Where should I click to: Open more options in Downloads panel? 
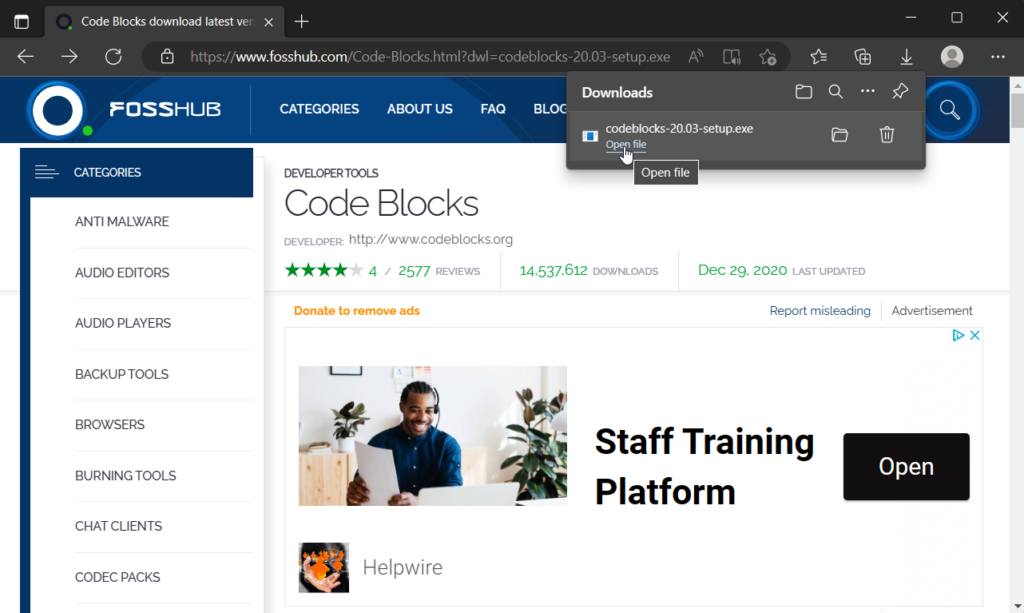pyautogui.click(x=867, y=91)
